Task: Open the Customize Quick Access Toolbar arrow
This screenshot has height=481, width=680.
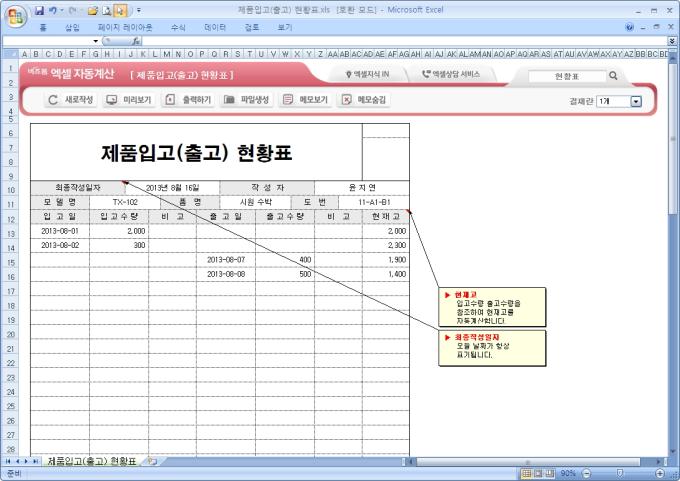Action: (x=139, y=10)
